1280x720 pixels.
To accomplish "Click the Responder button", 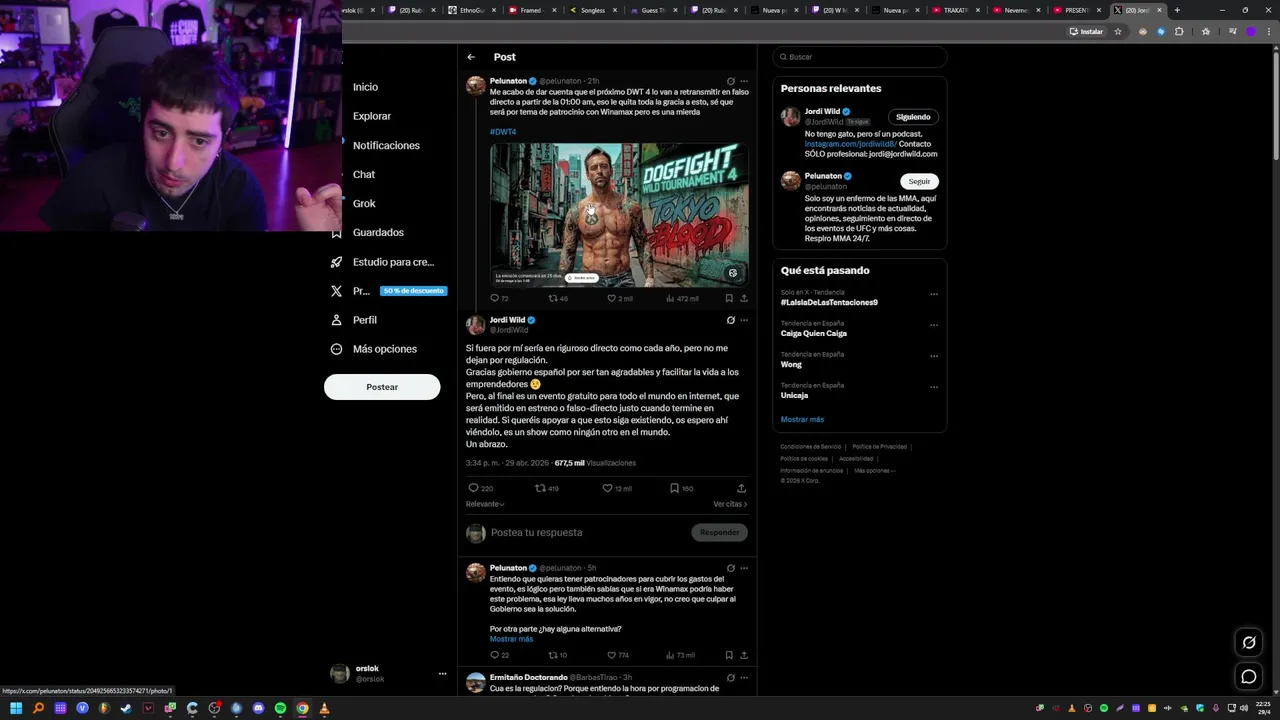I will click(719, 532).
